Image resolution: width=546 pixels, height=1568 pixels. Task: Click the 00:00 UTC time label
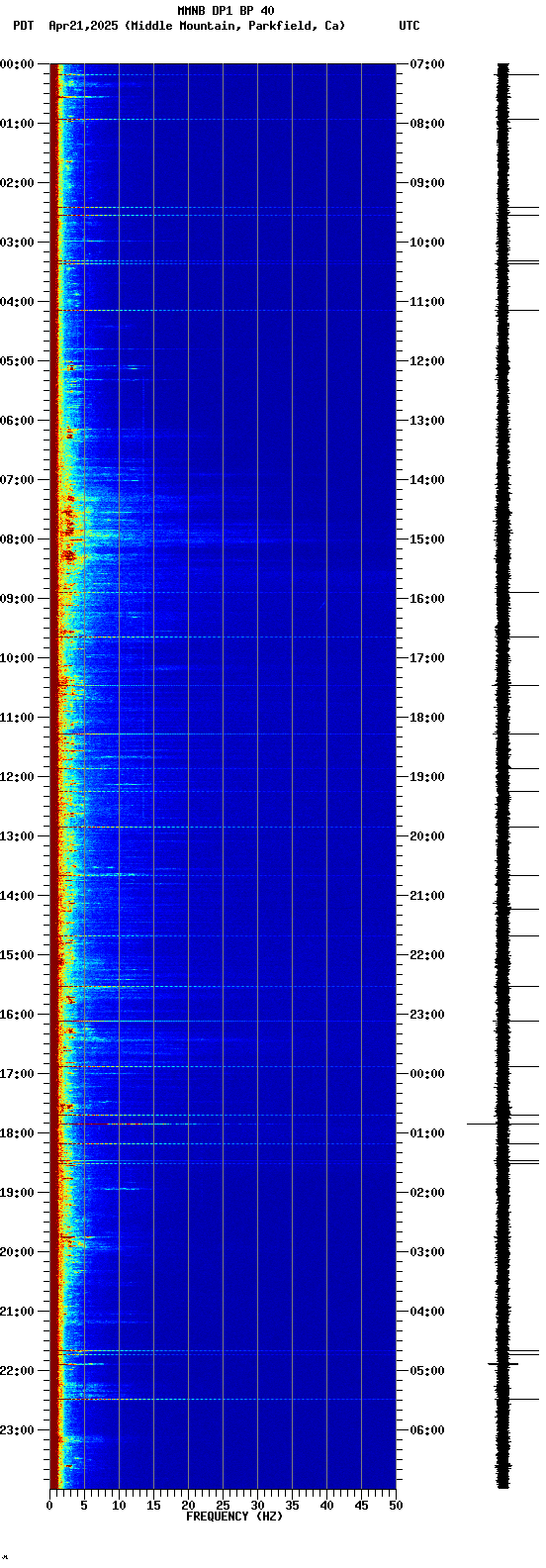(x=427, y=1074)
